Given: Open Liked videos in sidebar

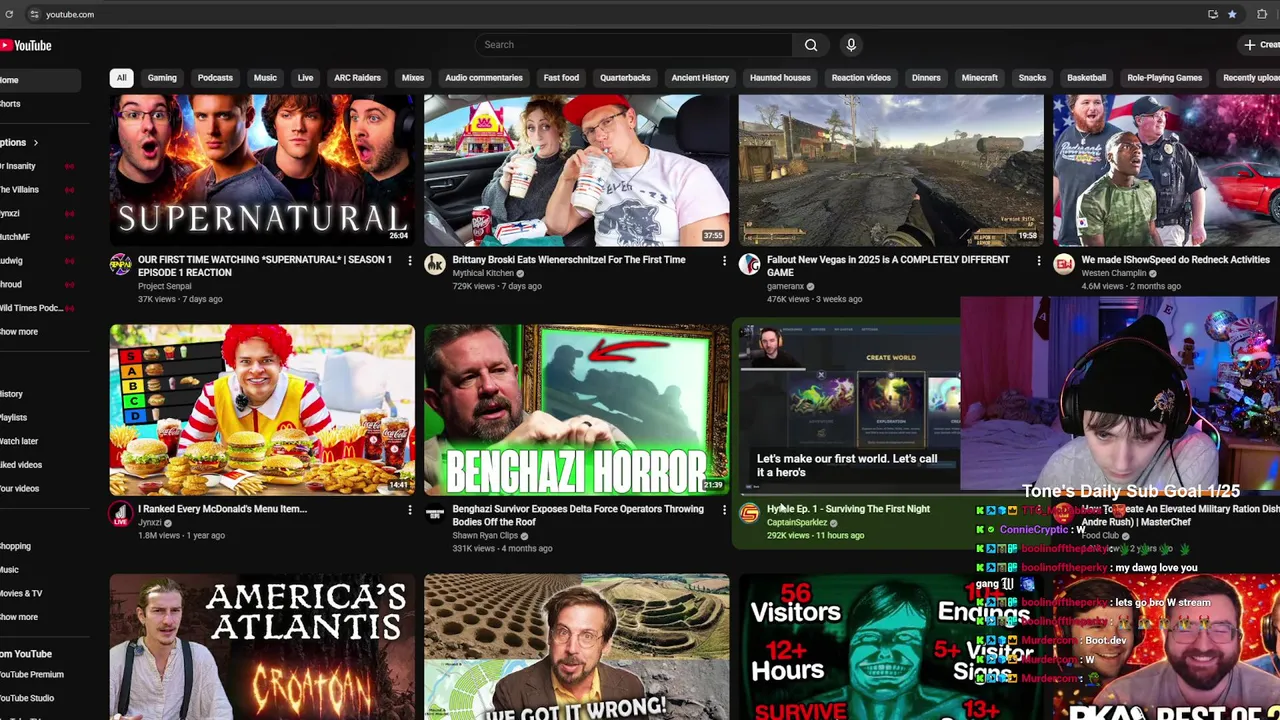Looking at the screenshot, I should (21, 465).
